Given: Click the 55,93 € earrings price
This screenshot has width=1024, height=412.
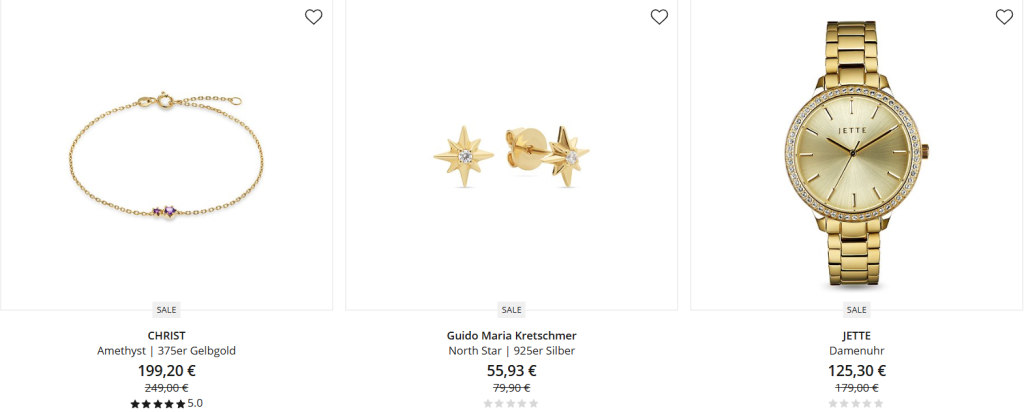Looking at the screenshot, I should click(511, 371).
